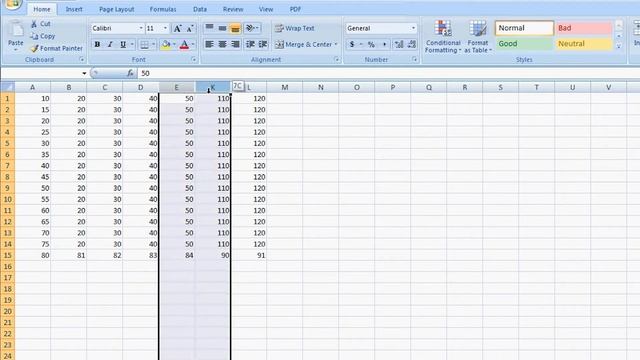The image size is (640, 360).
Task: Apply the Bad cell style
Action: (584, 28)
